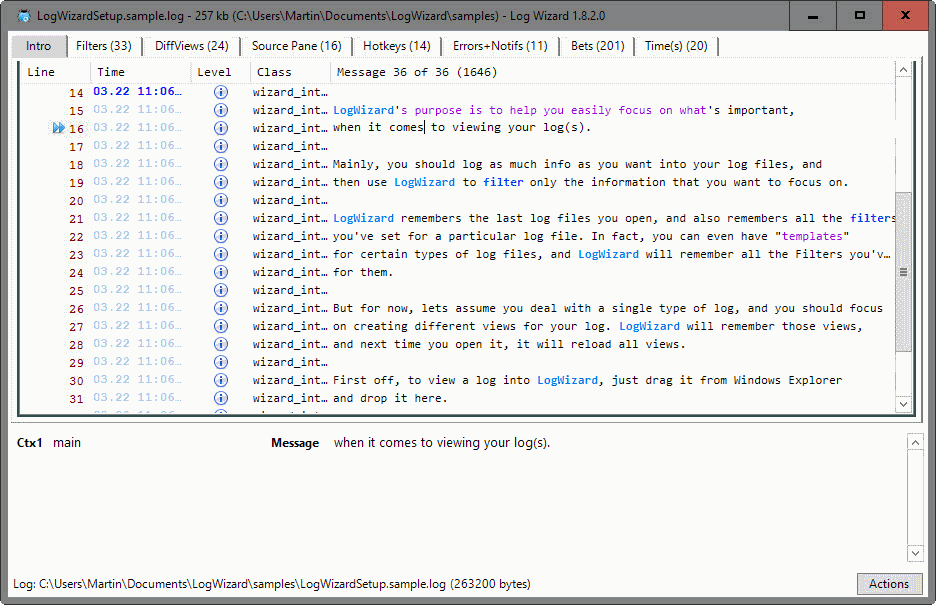
Task: Click the Class column header
Action: 290,72
